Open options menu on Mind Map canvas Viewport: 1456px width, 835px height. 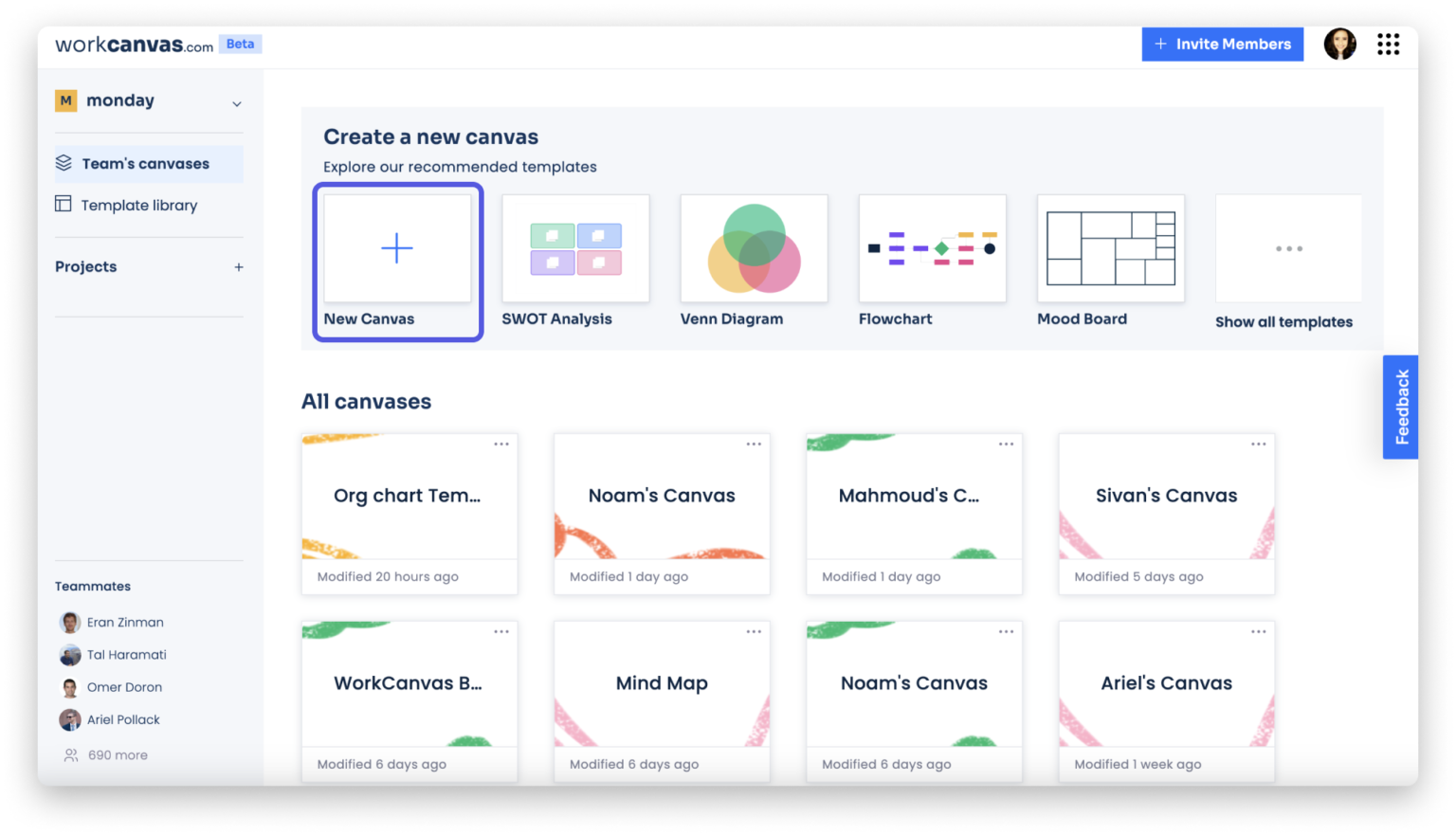click(753, 631)
